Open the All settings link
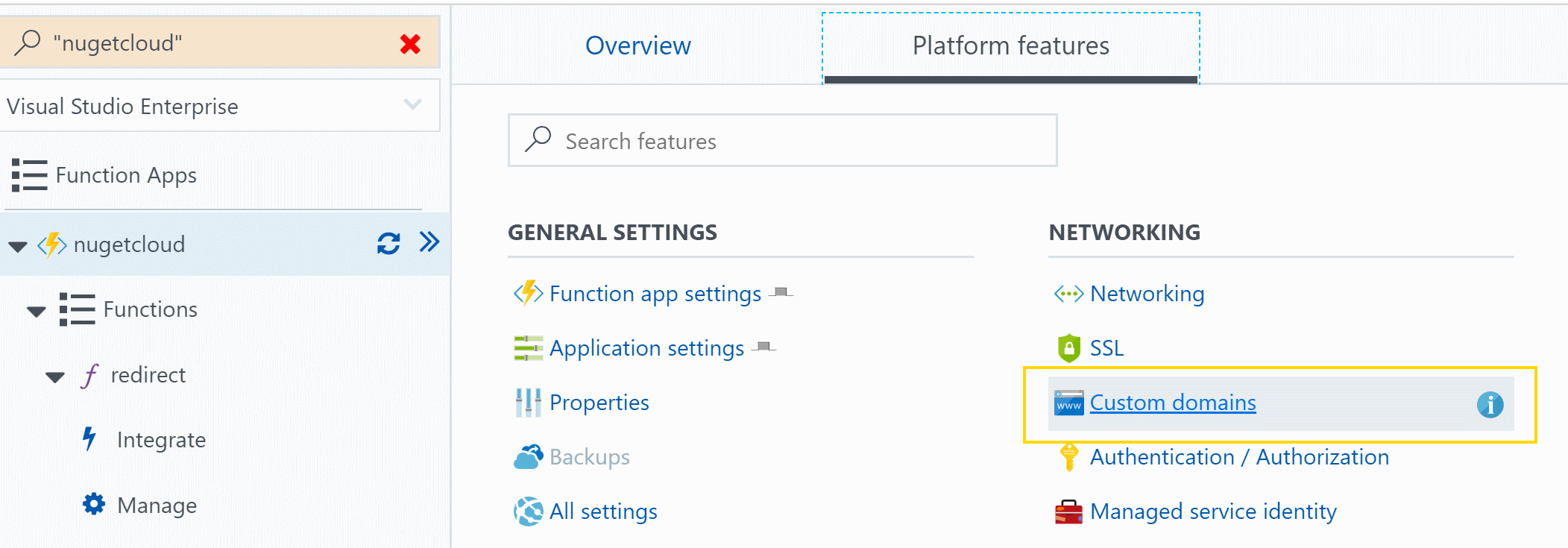Image resolution: width=1568 pixels, height=548 pixels. [603, 512]
